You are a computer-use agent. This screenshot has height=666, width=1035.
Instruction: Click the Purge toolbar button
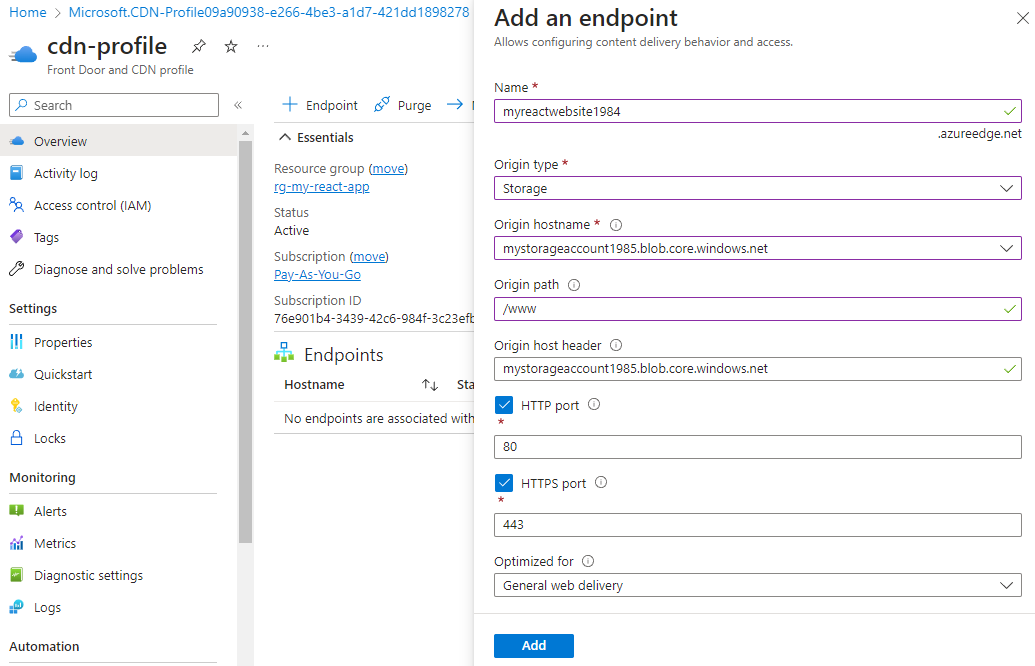pyautogui.click(x=403, y=105)
